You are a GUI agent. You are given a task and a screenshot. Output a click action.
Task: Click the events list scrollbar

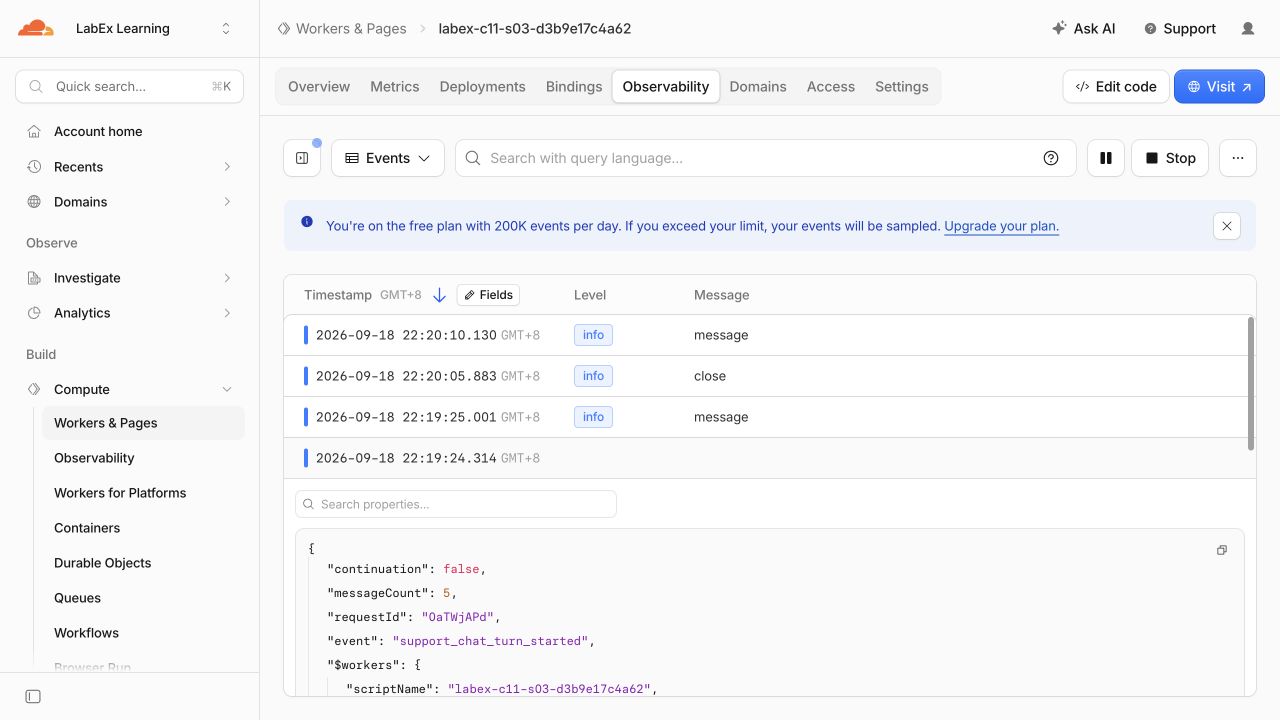[x=1251, y=383]
